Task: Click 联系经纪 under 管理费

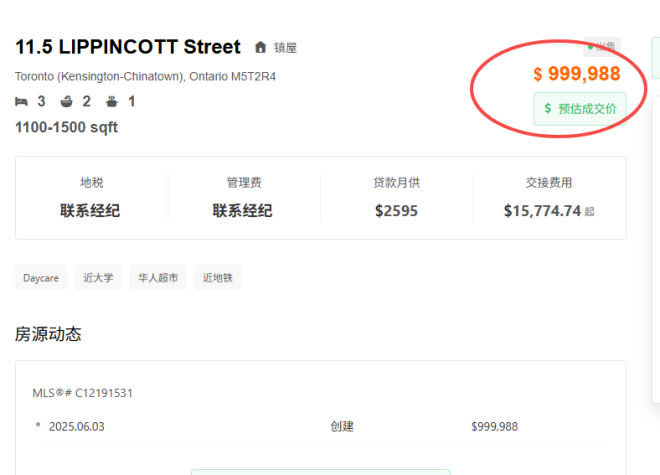Action: [242, 211]
